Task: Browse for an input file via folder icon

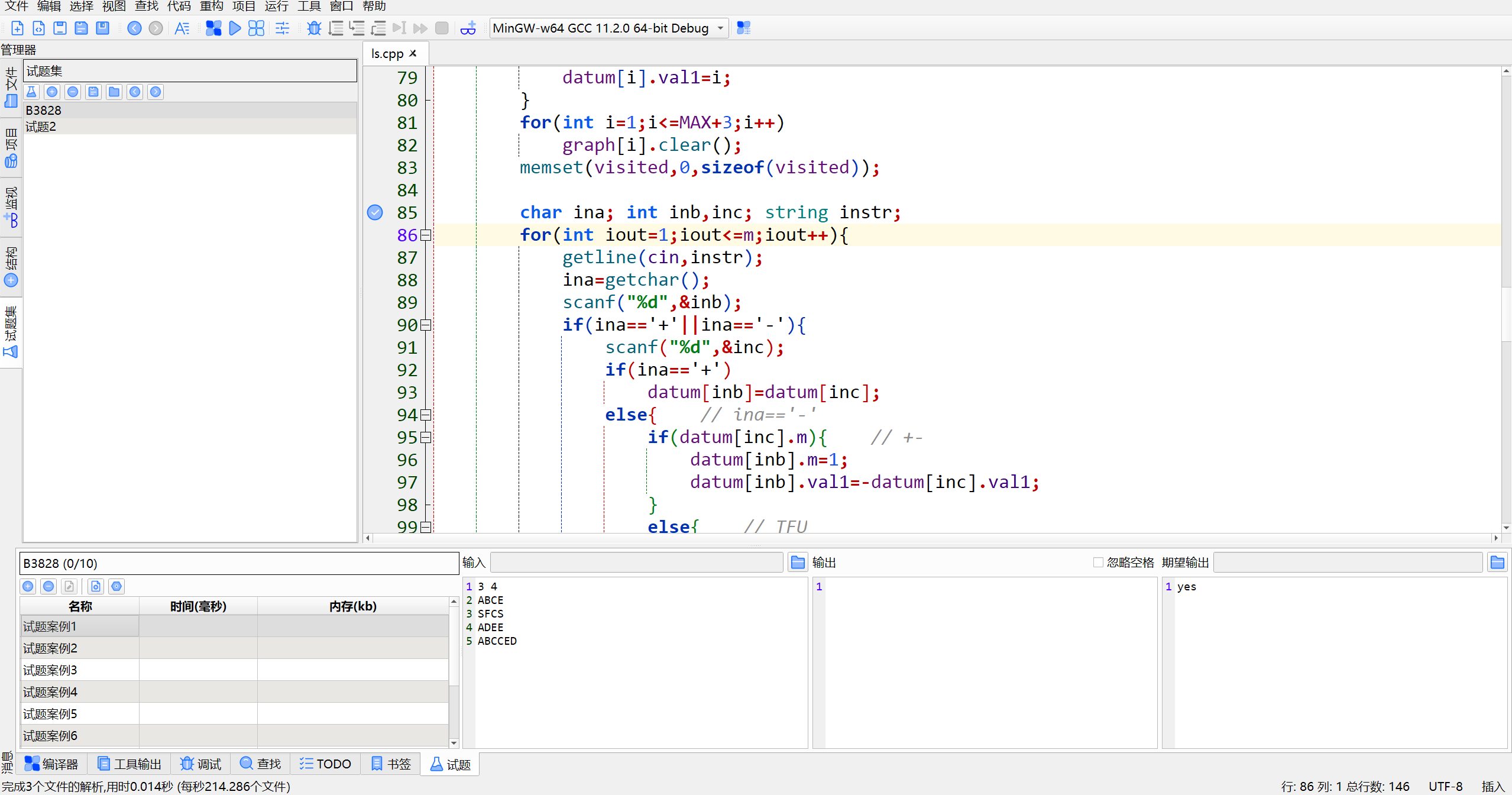Action: pos(798,563)
